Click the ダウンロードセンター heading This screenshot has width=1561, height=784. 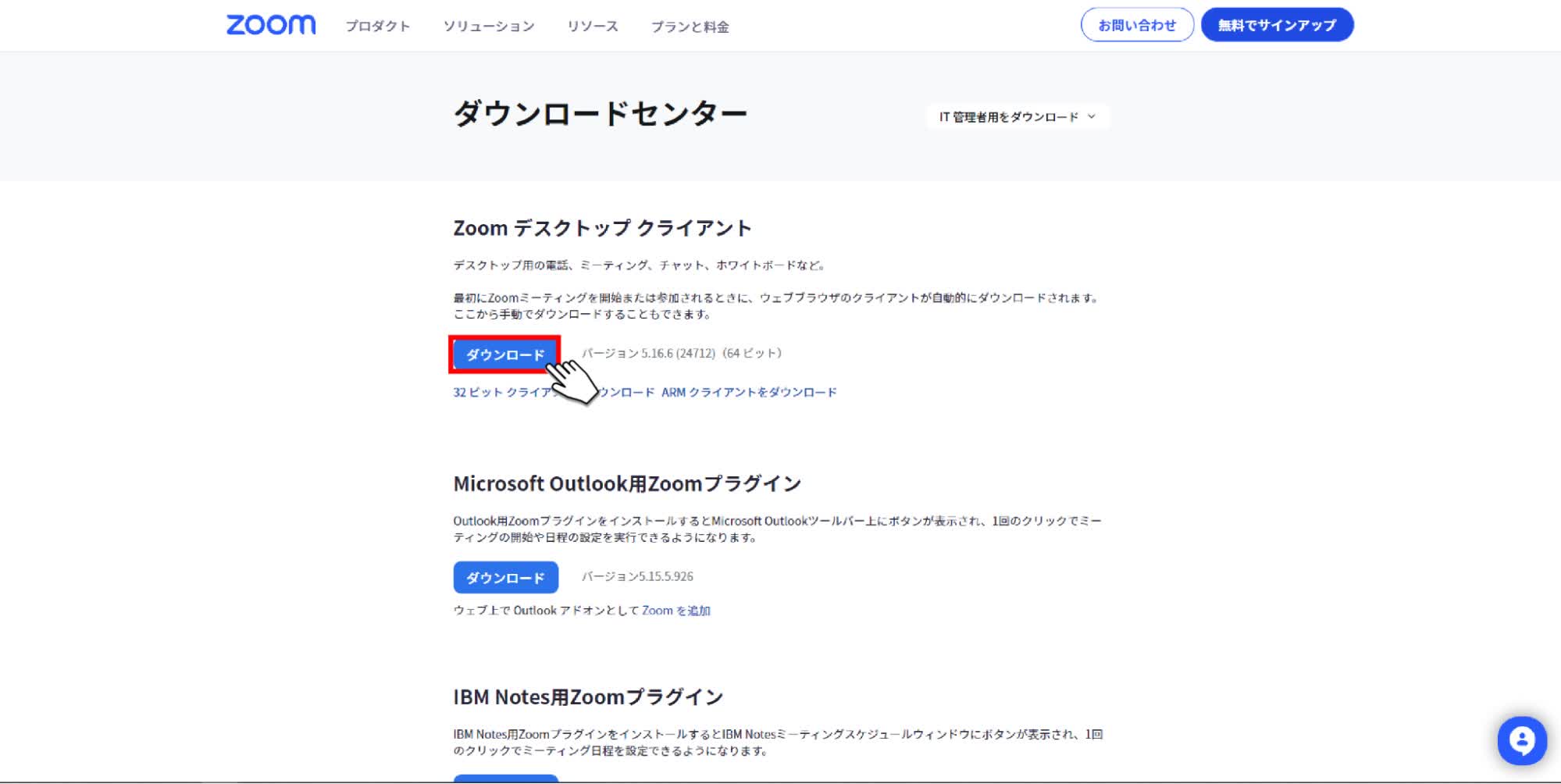(601, 114)
